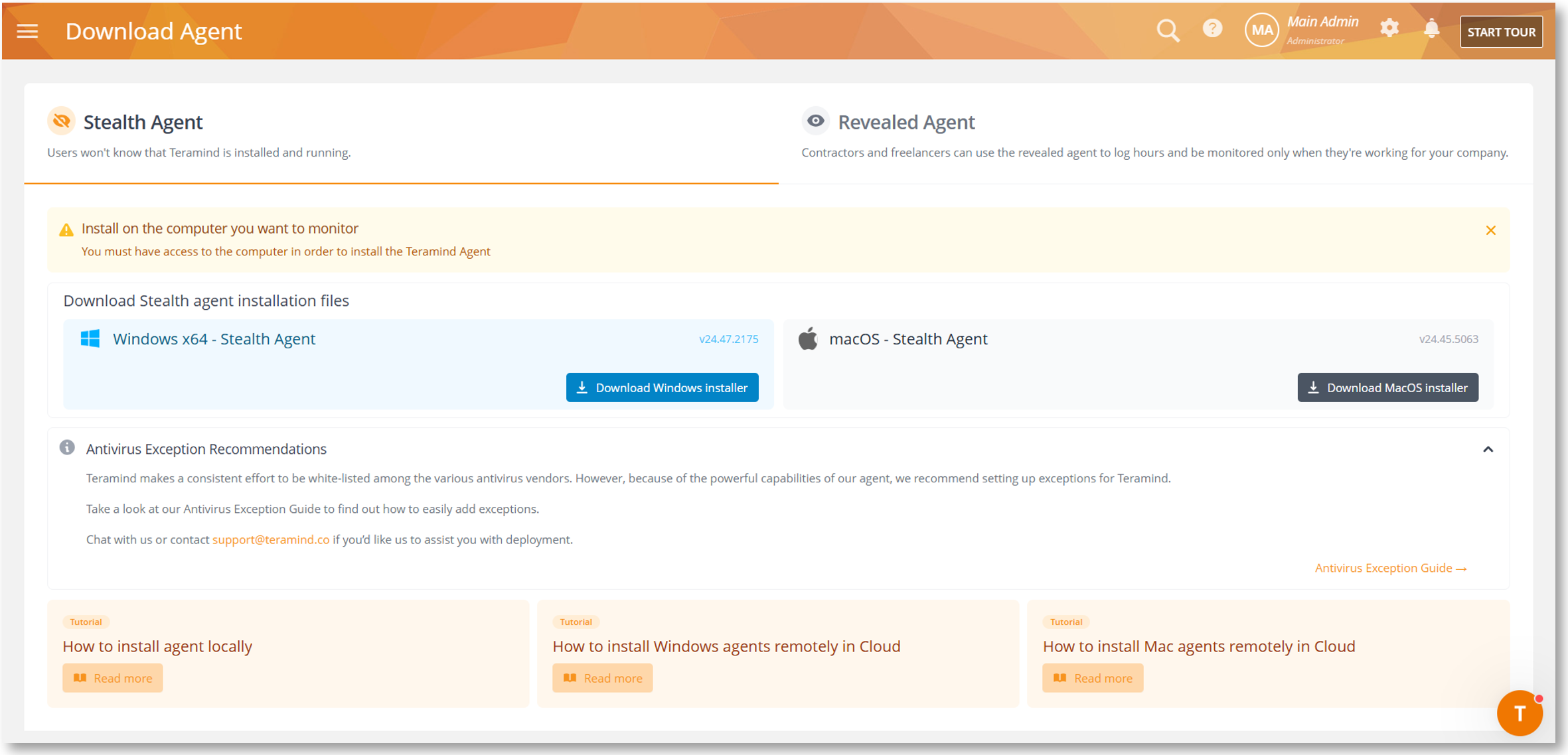Read more on installing agent locally

click(x=112, y=678)
